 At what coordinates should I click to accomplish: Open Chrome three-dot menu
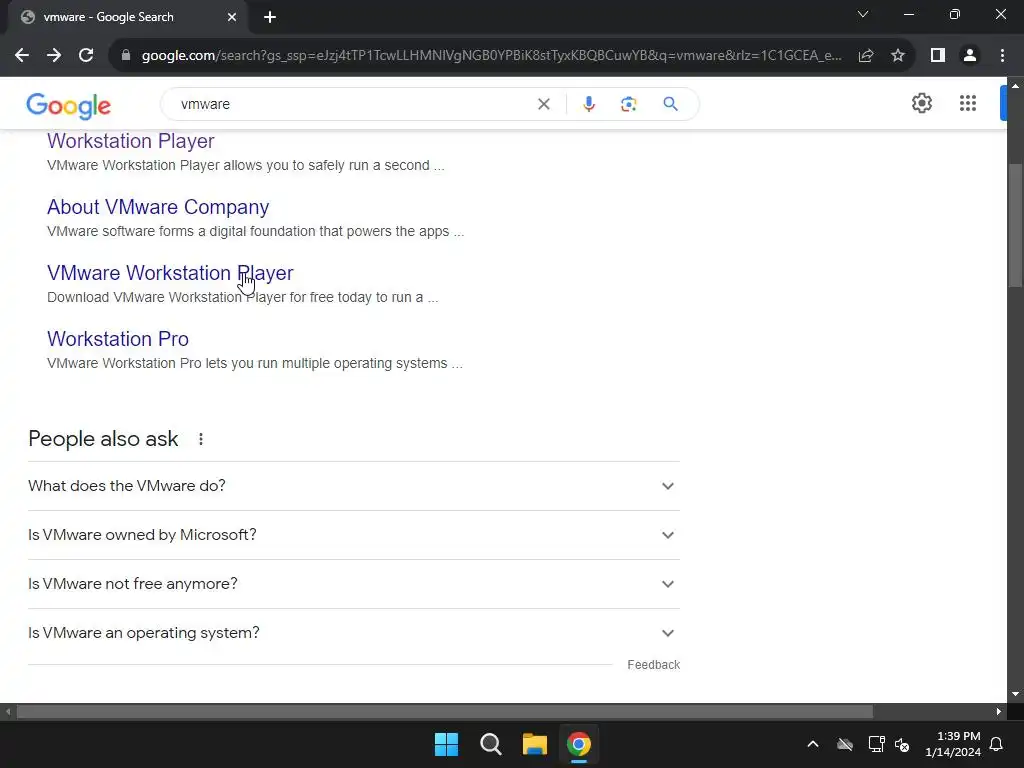click(1002, 56)
